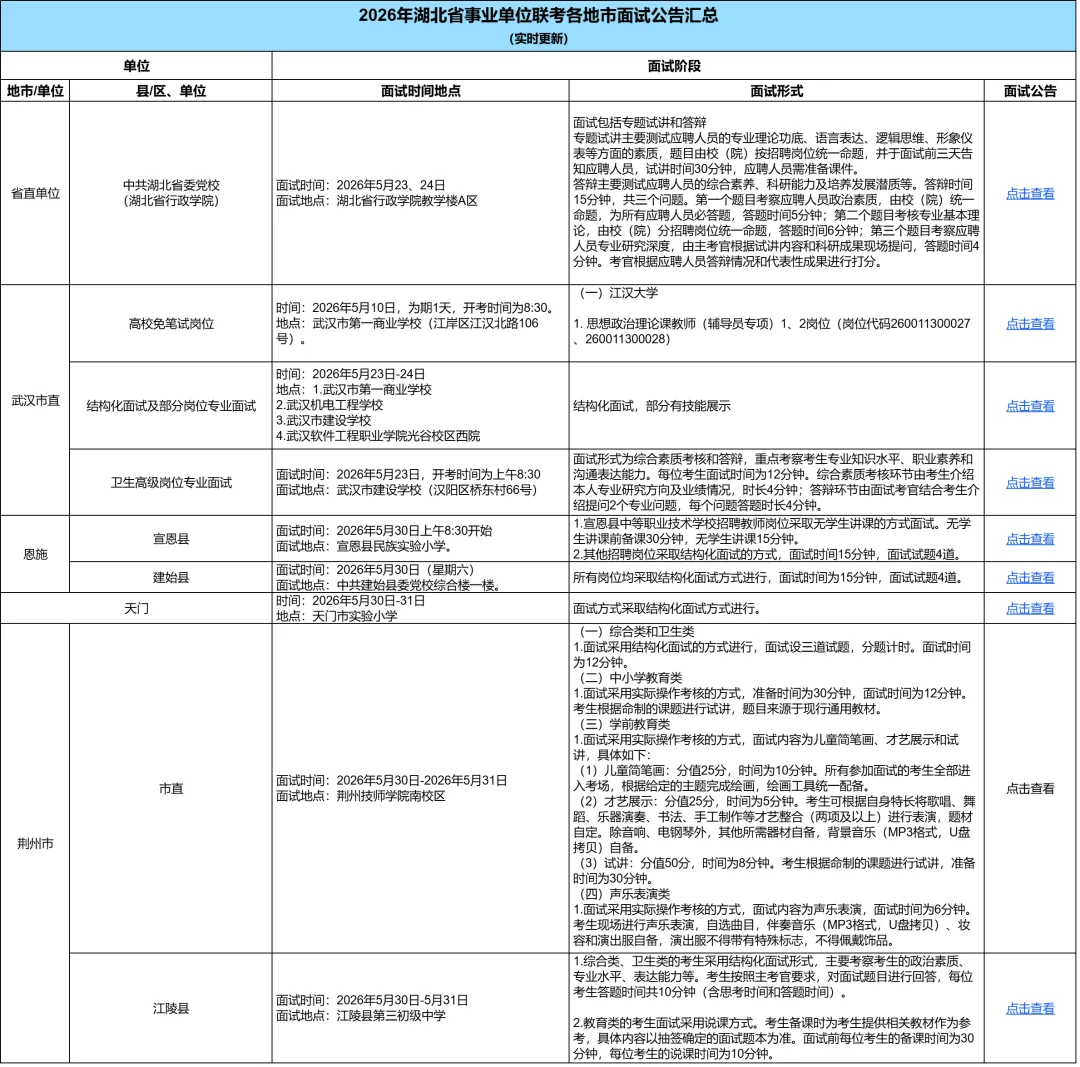Click the 卫生高级岗位专业面试 cell
The width and height of the screenshot is (1080, 1067).
tap(171, 482)
